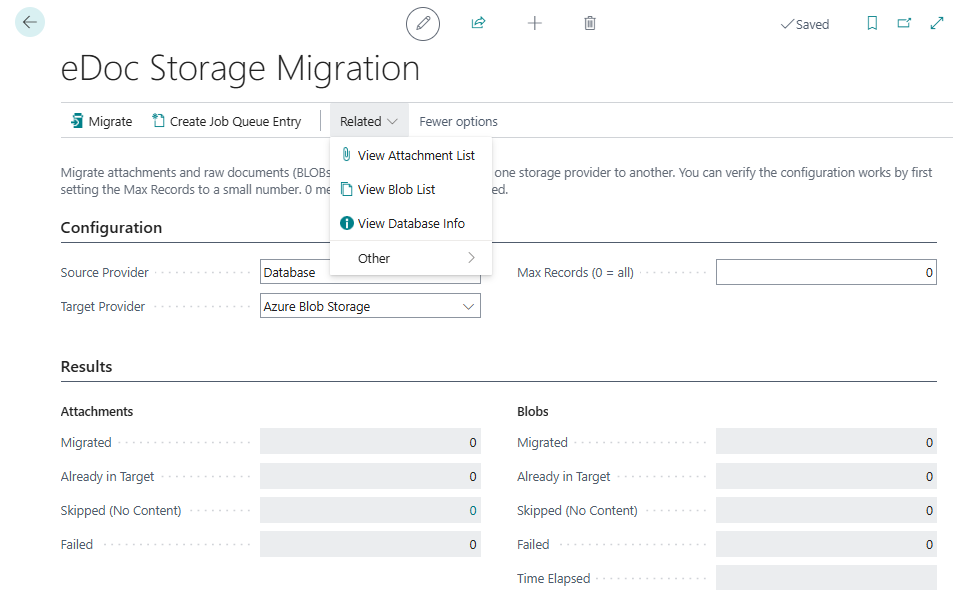Click the Attachments group label
This screenshot has width=975, height=608.
(96, 412)
